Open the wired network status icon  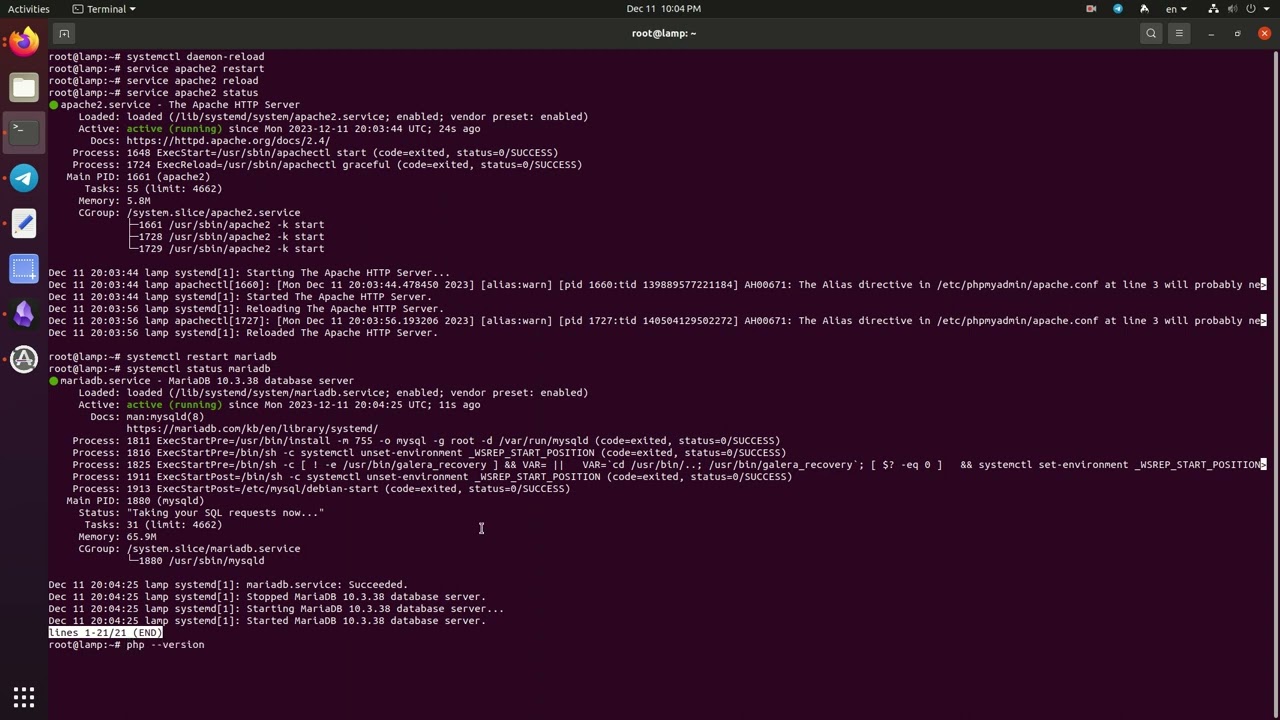(1213, 8)
